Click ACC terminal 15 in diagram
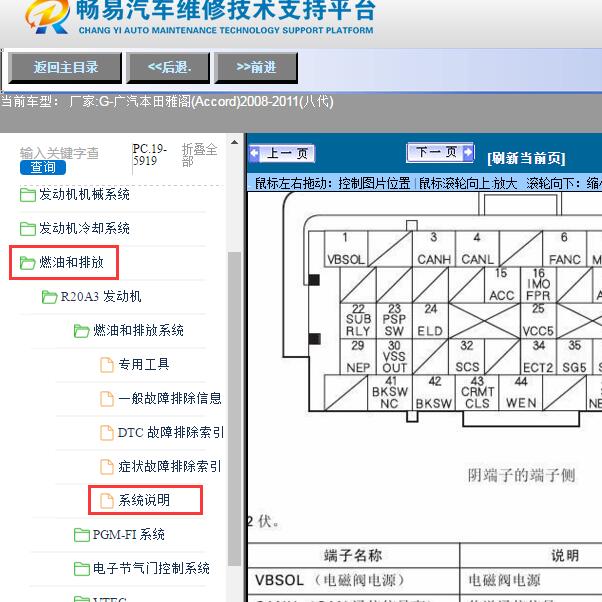Viewport: 602px width, 602px height. (502, 285)
